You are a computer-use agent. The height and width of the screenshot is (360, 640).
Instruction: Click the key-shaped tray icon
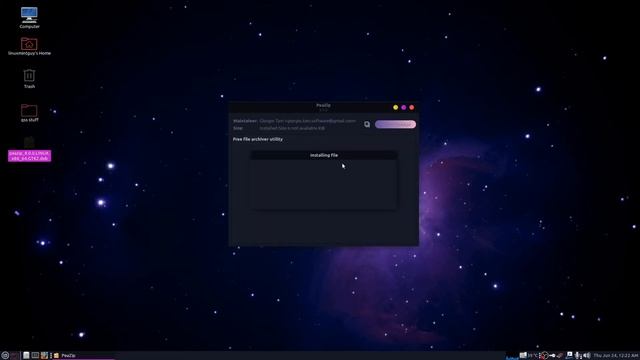552,356
